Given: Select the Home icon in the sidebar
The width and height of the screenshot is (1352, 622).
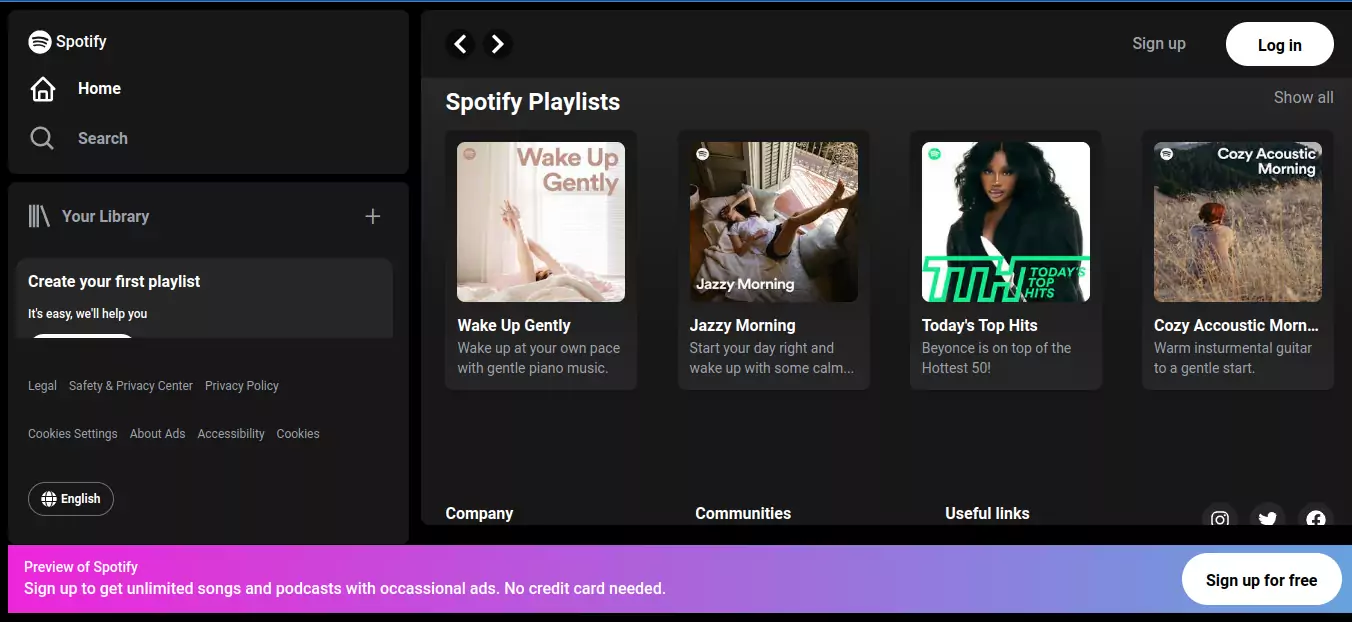Looking at the screenshot, I should tap(42, 88).
